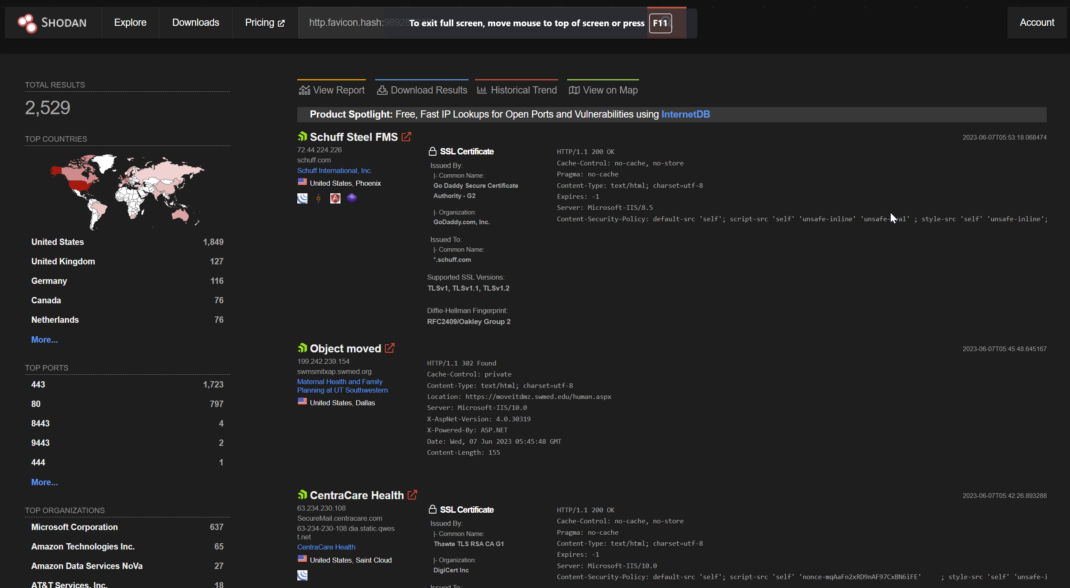Open the Account menu

(x=1037, y=23)
